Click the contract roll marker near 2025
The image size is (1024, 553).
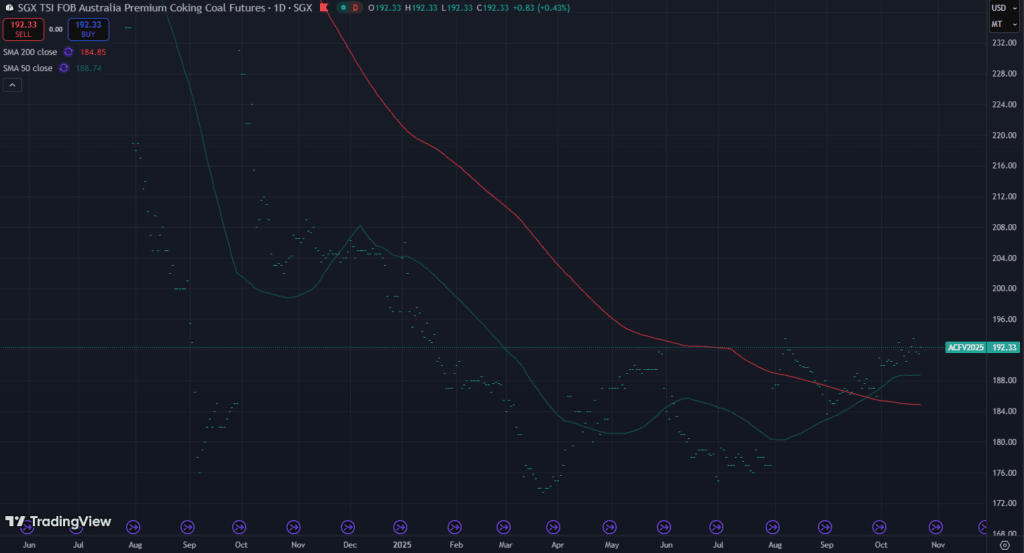point(402,527)
